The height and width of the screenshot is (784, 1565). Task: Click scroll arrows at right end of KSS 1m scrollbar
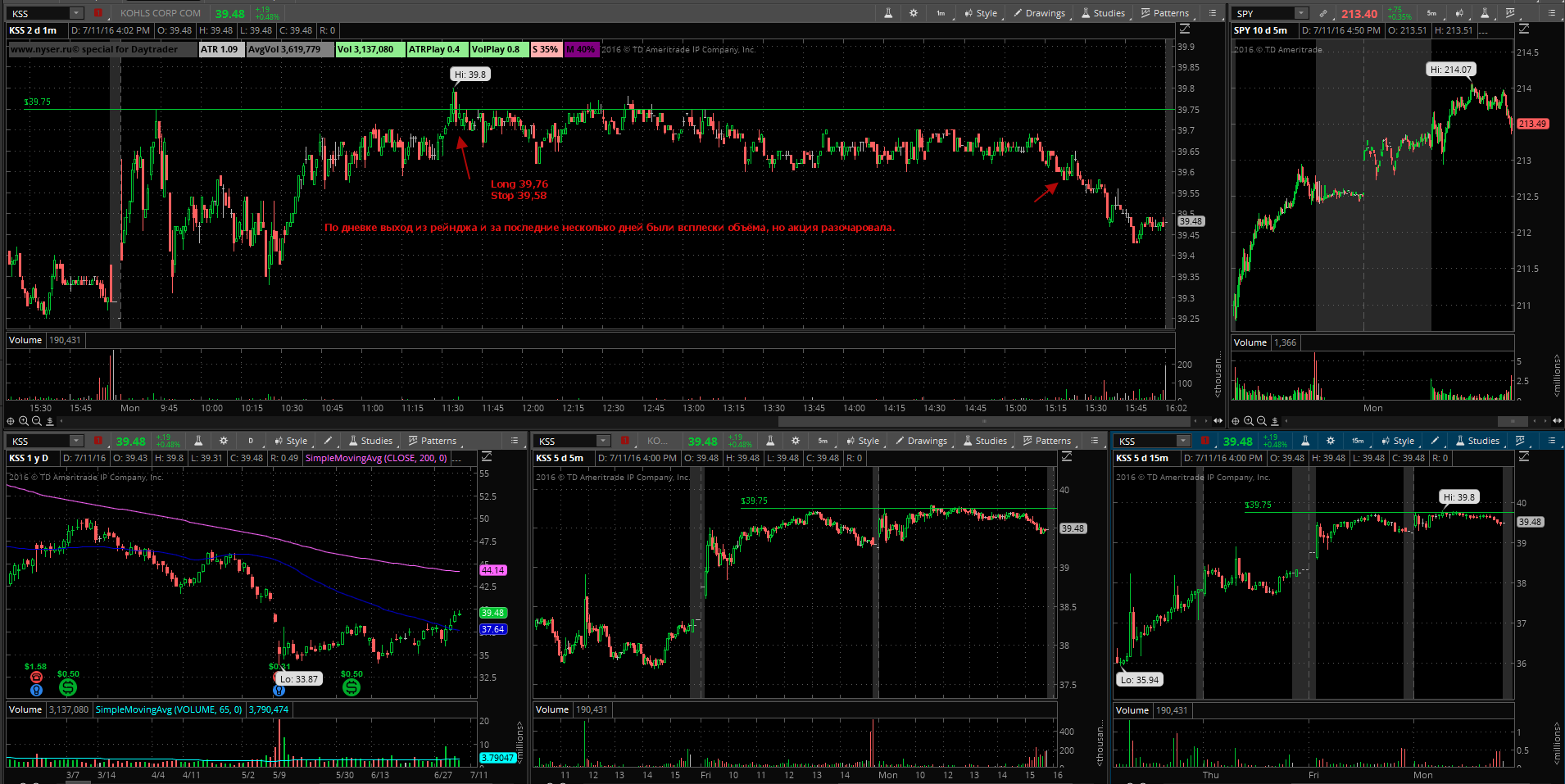(x=1218, y=420)
